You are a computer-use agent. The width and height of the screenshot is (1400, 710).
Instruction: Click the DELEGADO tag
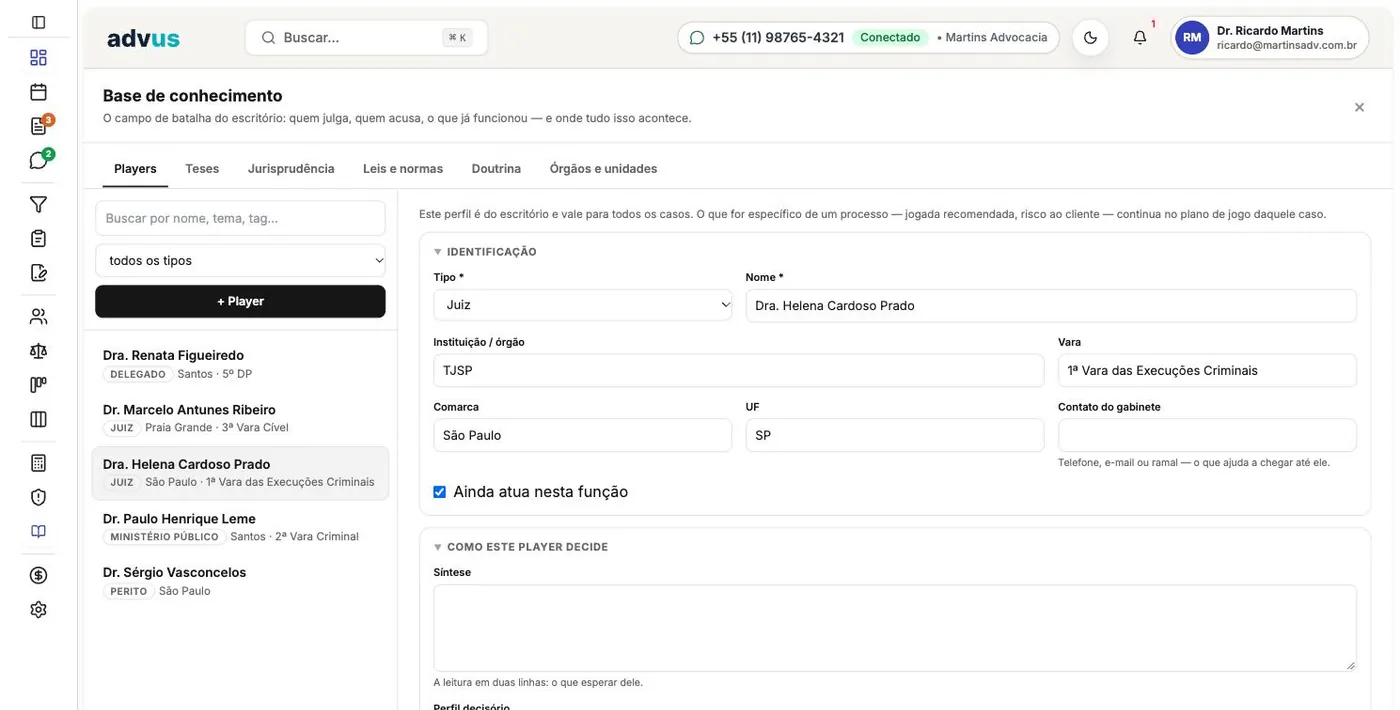(x=138, y=374)
